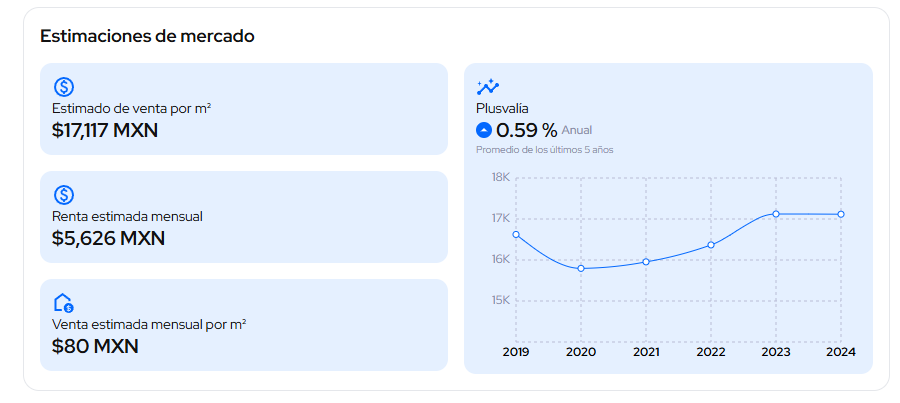Viewport: 900px width, 403px height.
Task: Click the 2019 x-axis year label
Action: 516,352
